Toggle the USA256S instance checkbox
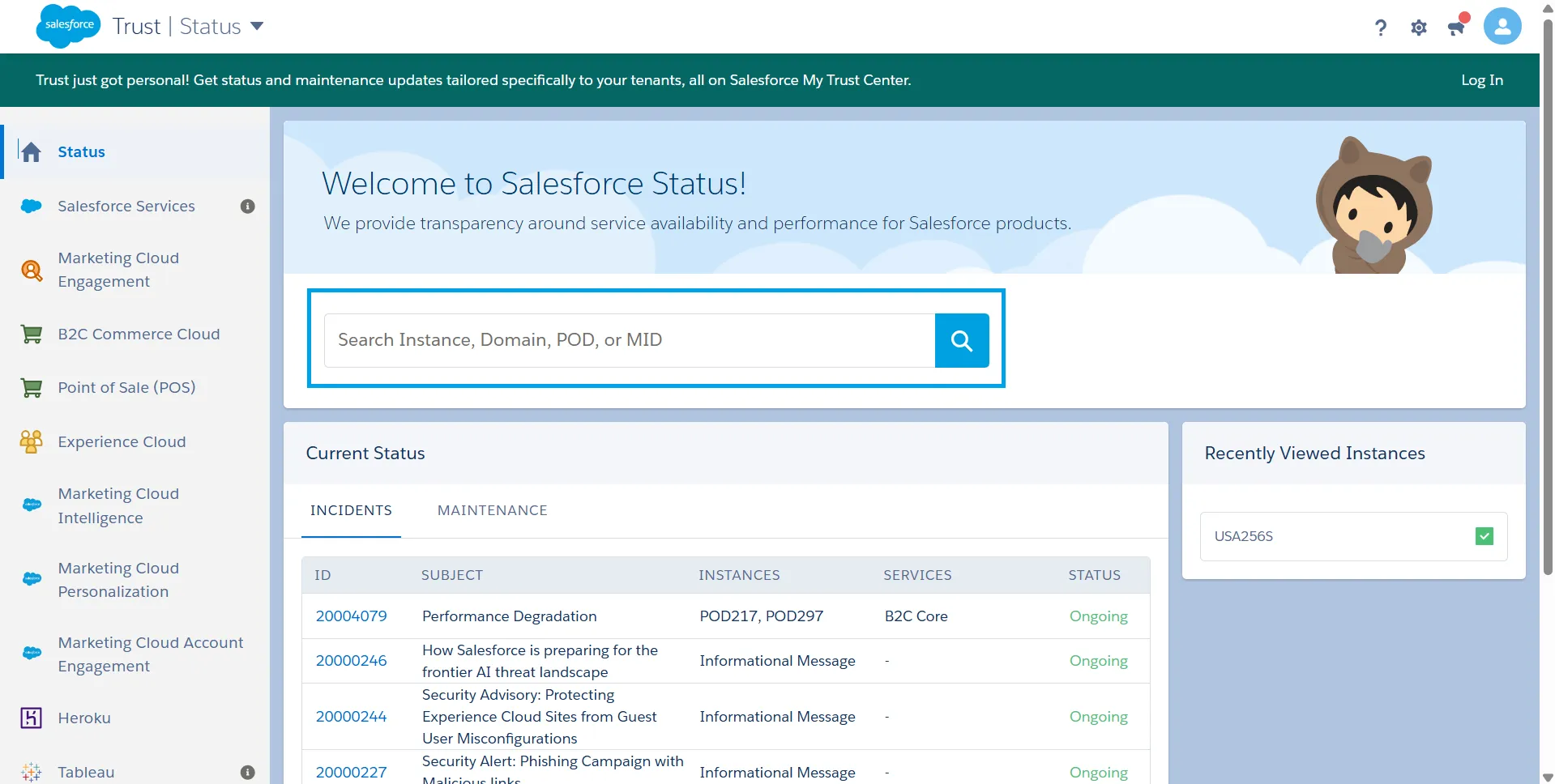This screenshot has height=784, width=1555. (x=1485, y=536)
